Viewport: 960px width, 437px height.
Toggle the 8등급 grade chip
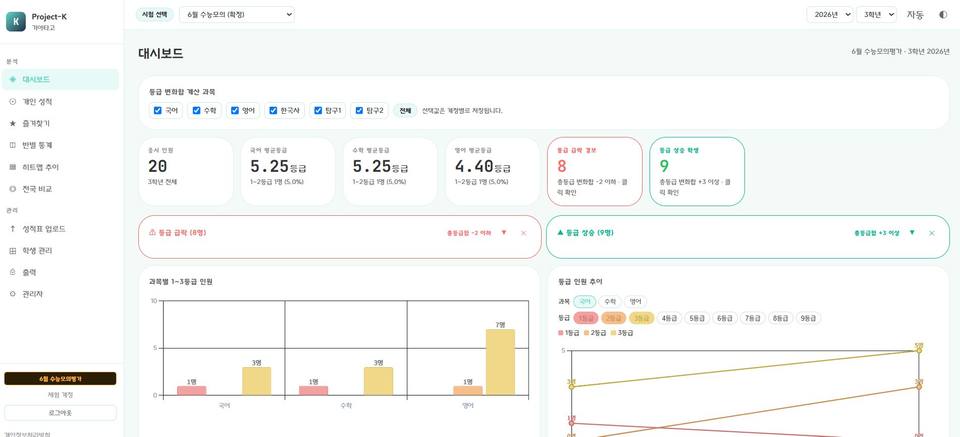coord(780,318)
